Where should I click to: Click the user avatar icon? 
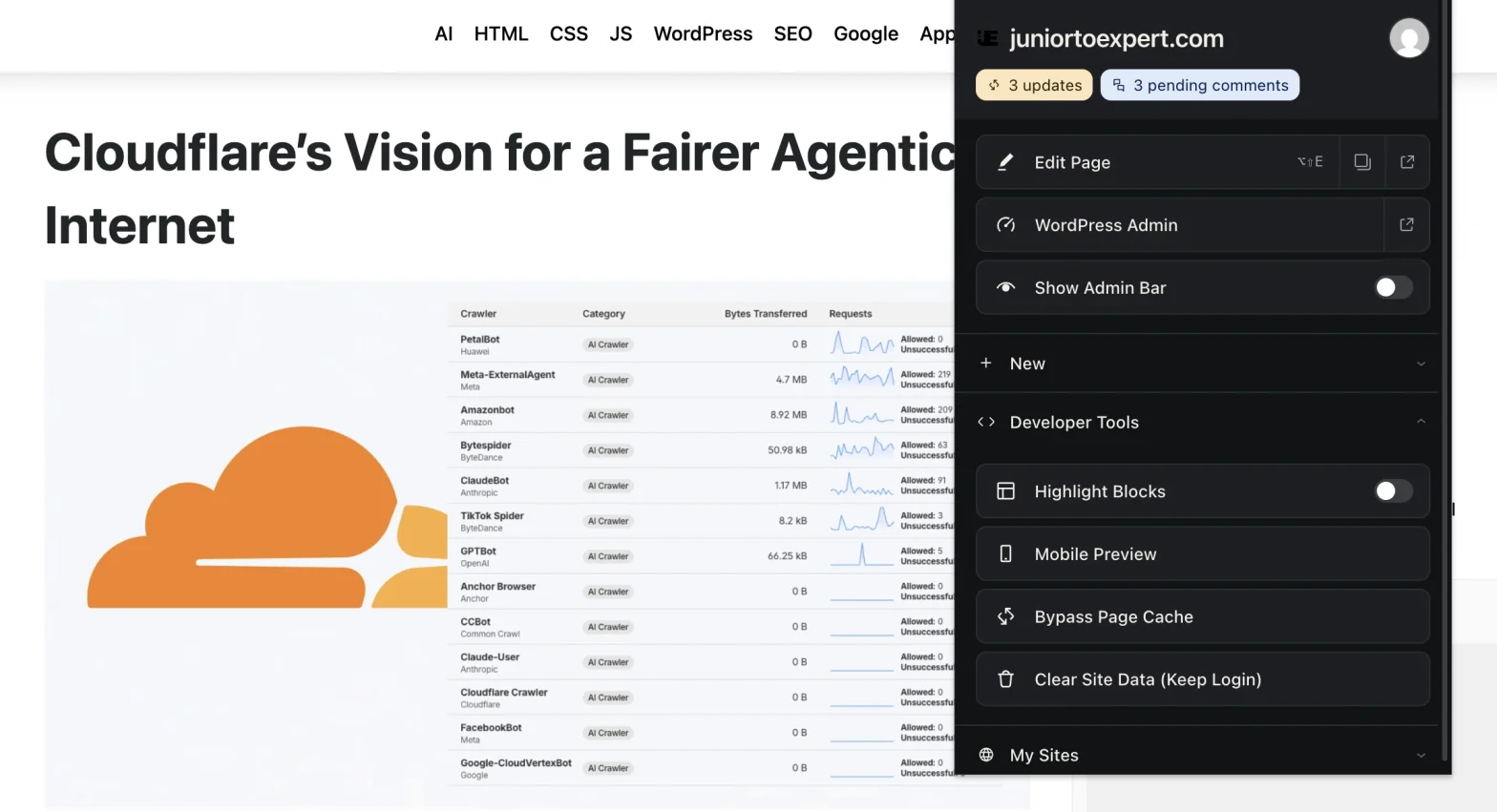[1408, 38]
